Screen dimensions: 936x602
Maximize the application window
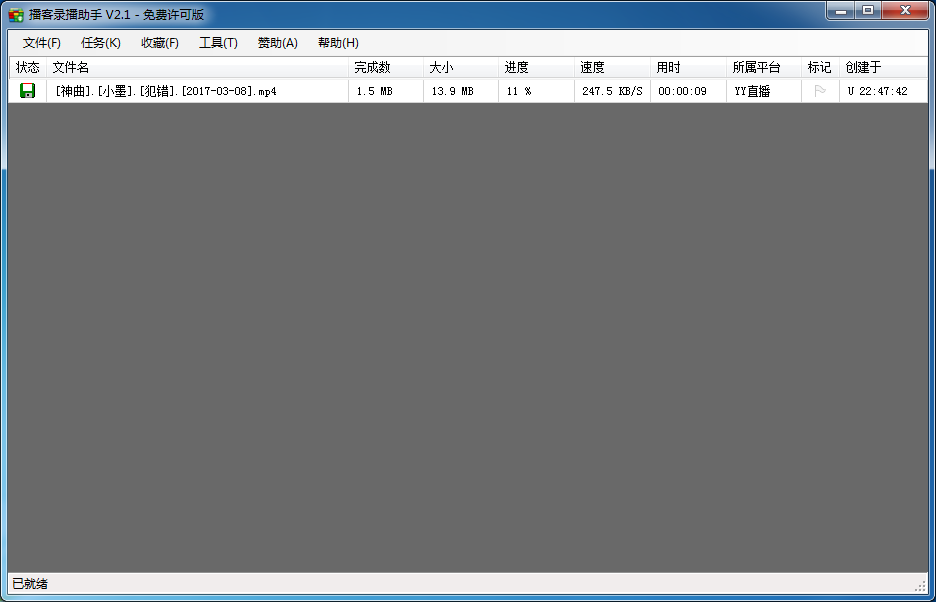point(867,10)
